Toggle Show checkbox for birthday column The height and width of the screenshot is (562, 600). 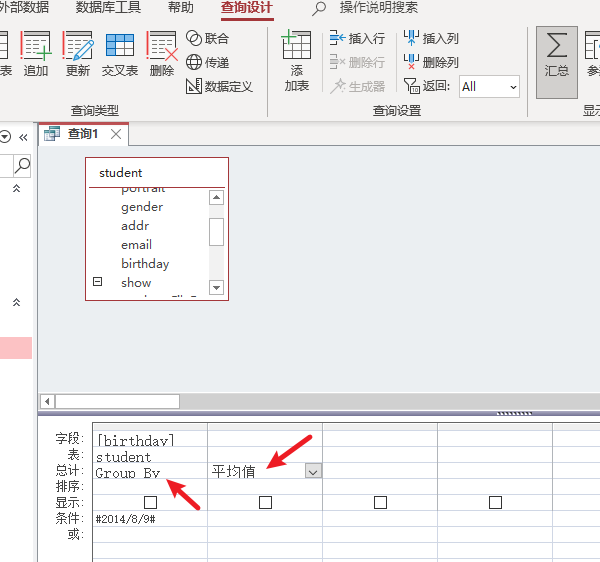(150, 502)
